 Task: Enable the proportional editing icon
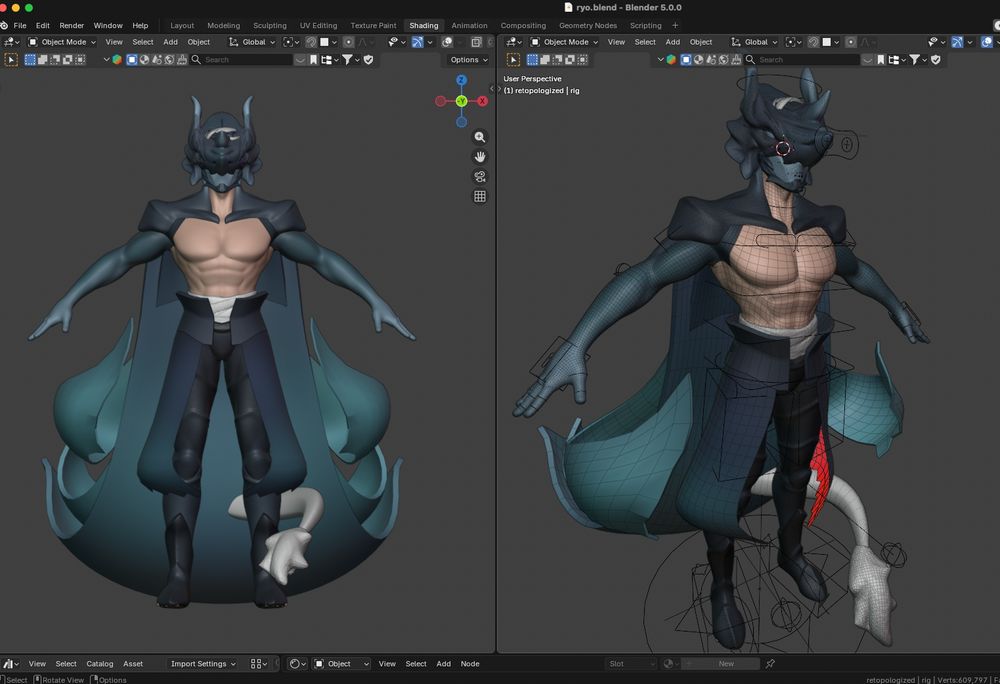pos(348,42)
